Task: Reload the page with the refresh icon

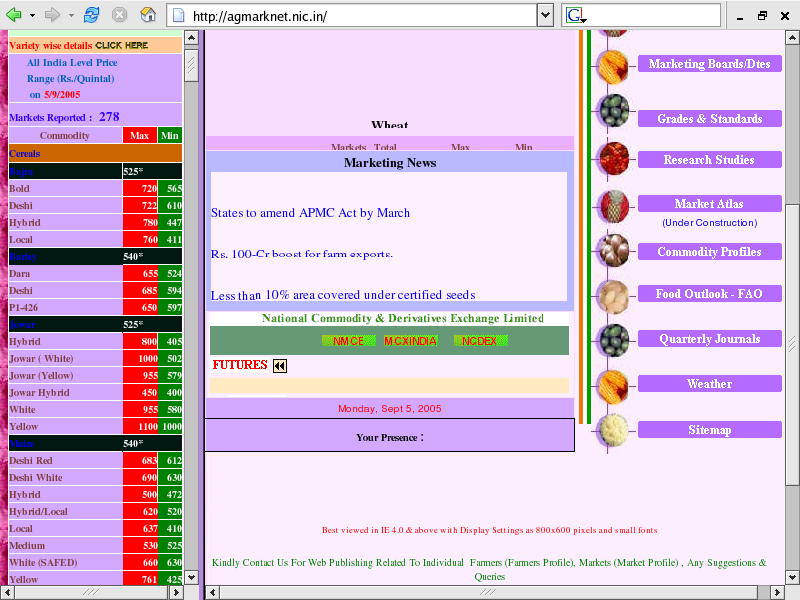Action: coord(92,15)
